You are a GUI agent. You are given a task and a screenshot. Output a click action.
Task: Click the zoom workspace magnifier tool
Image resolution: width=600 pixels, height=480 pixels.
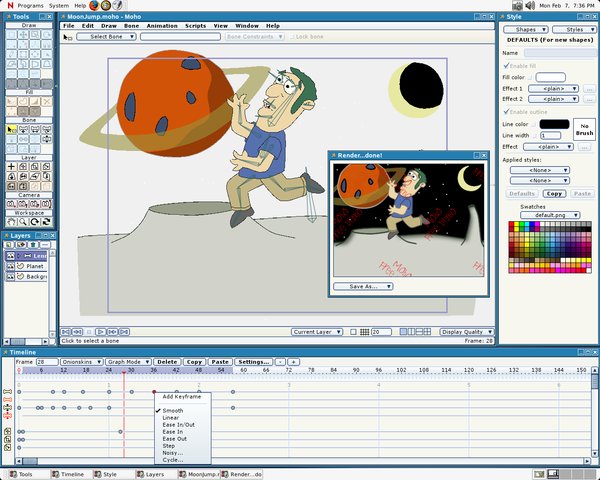click(x=22, y=221)
